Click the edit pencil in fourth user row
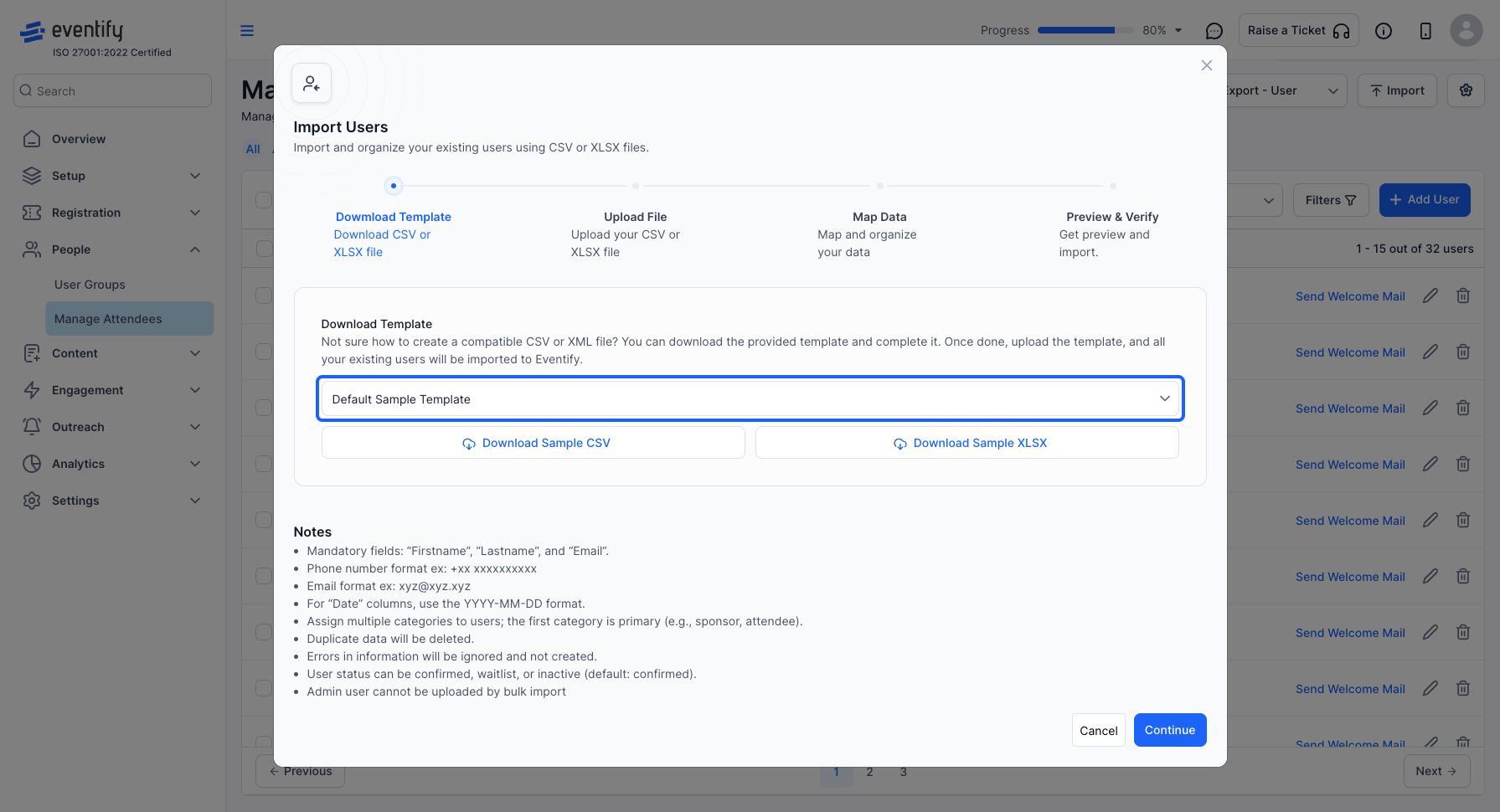1500x812 pixels. pyautogui.click(x=1430, y=464)
